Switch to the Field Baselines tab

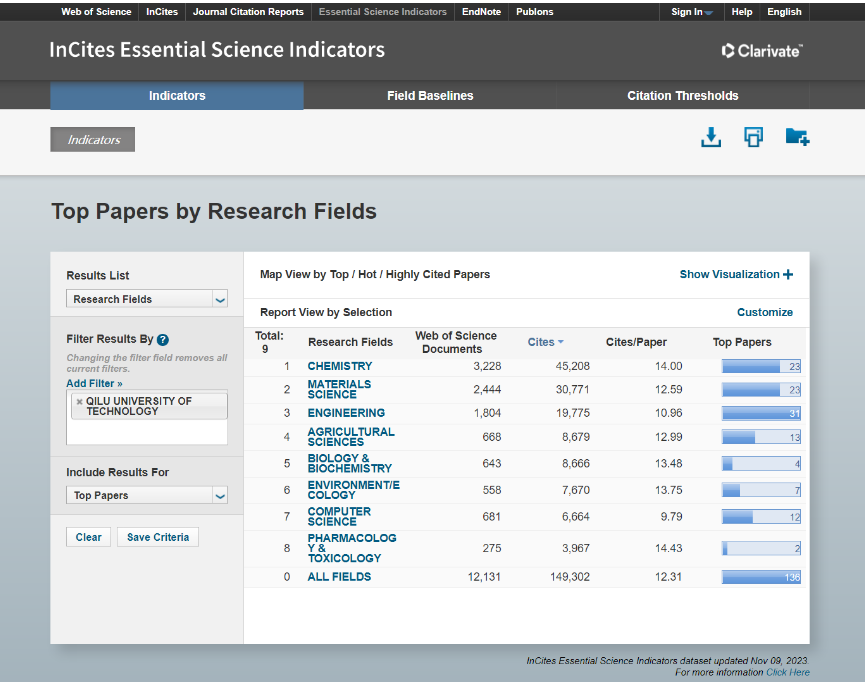click(x=430, y=96)
